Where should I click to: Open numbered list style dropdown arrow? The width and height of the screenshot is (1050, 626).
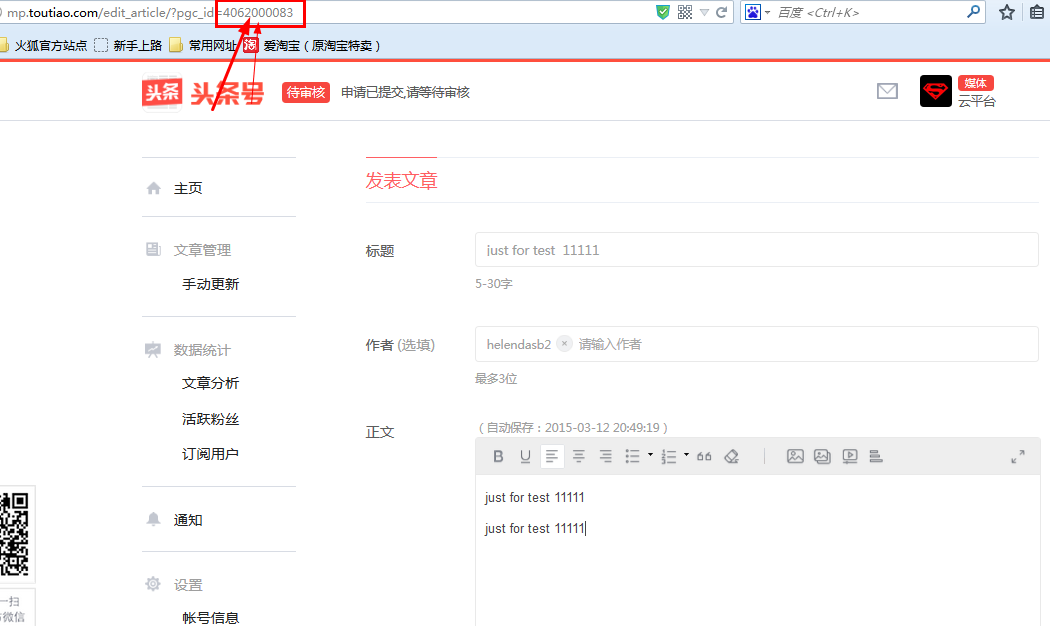coord(686,455)
